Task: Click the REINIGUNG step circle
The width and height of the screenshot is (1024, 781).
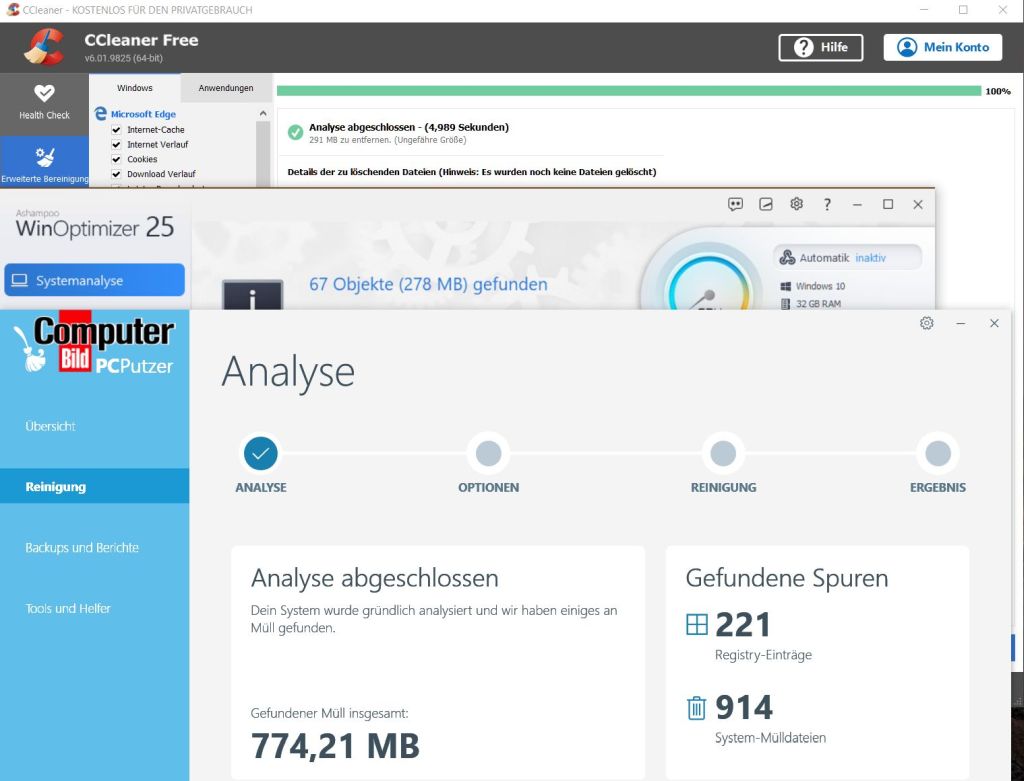Action: coord(723,453)
